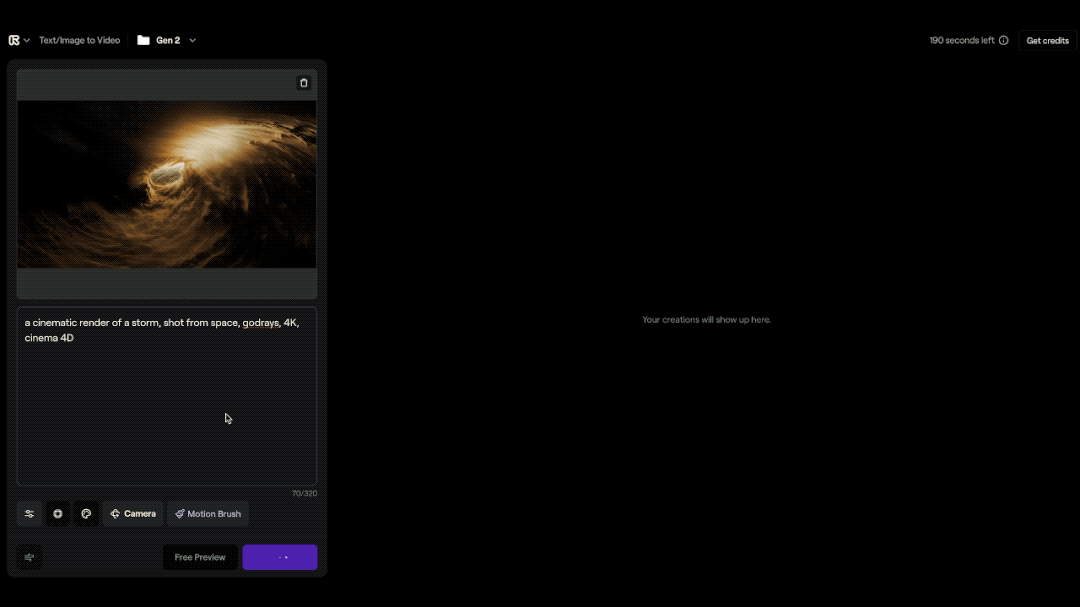Click the storm image thumbnail
The height and width of the screenshot is (607, 1080).
point(167,184)
